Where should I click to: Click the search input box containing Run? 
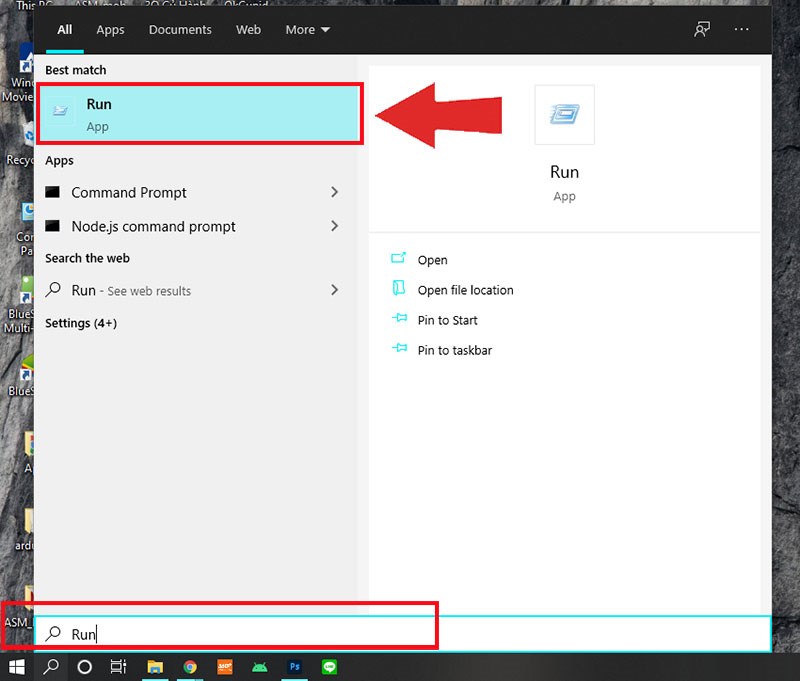coord(402,634)
